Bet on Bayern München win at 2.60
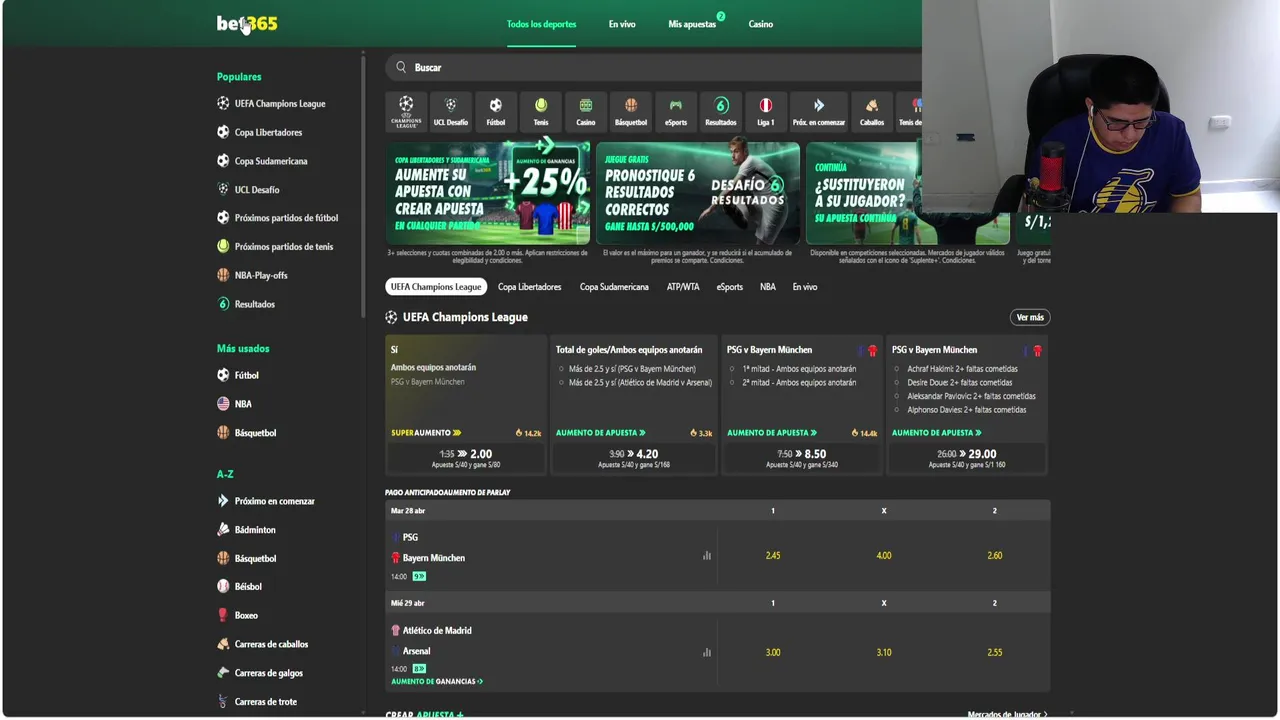The image size is (1280, 720). 994,555
